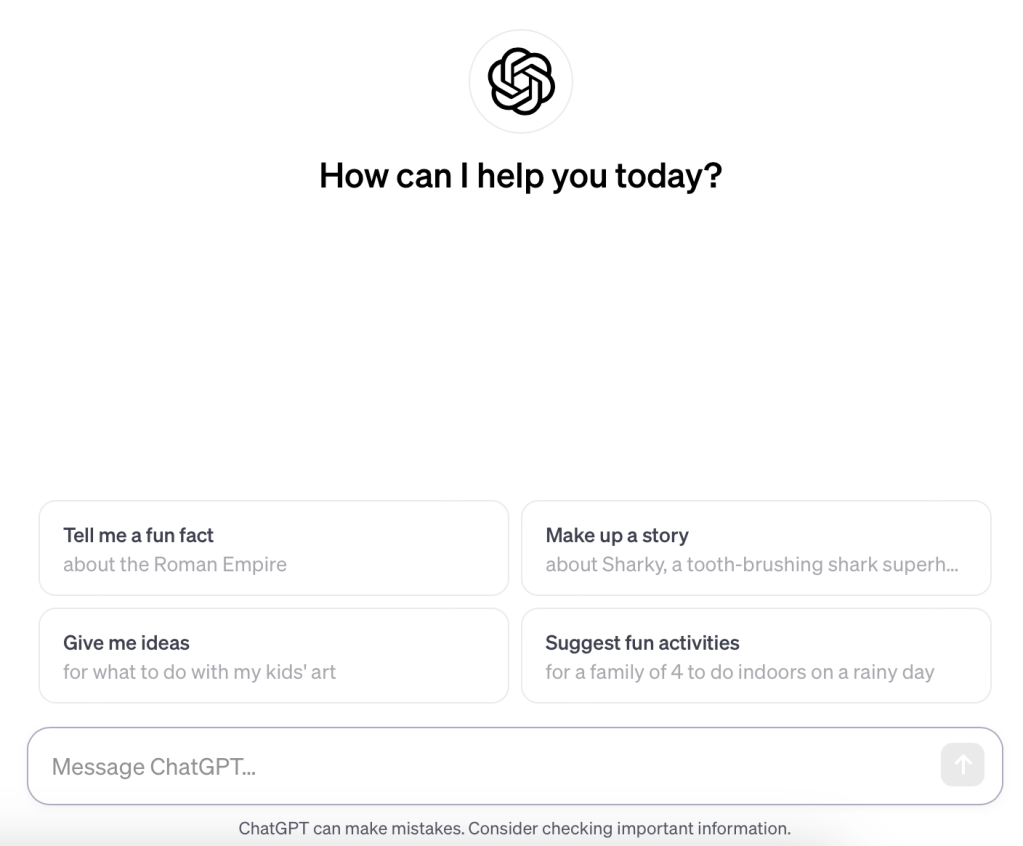Click the "How can I help you today?" heading
This screenshot has height=846, width=1023.
pos(520,176)
